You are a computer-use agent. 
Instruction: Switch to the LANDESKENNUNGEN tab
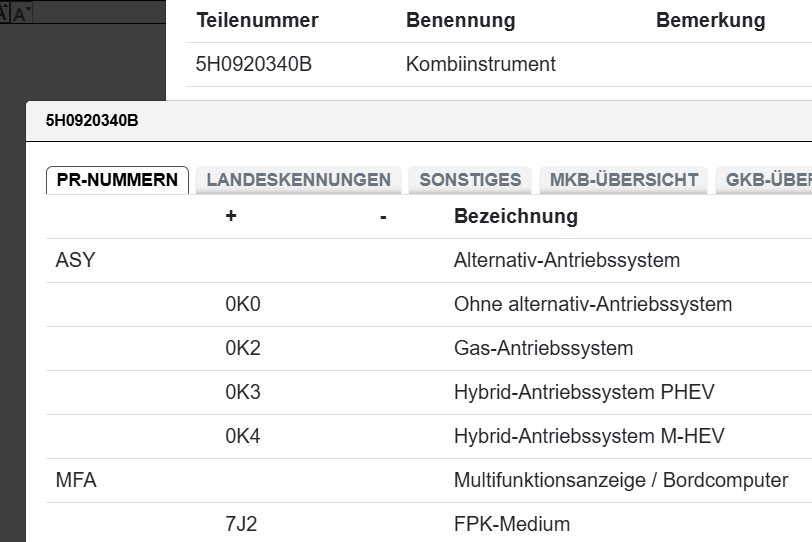pos(298,180)
